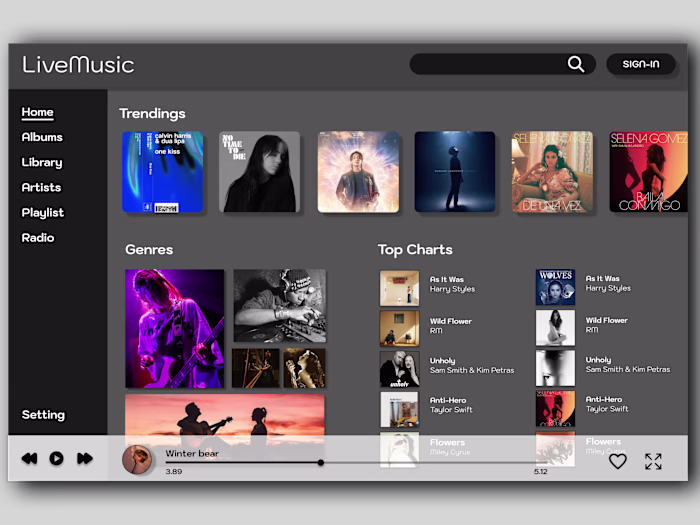Screen dimensions: 700x525
Task: Click the Top Charts section heading
Action: 415,250
